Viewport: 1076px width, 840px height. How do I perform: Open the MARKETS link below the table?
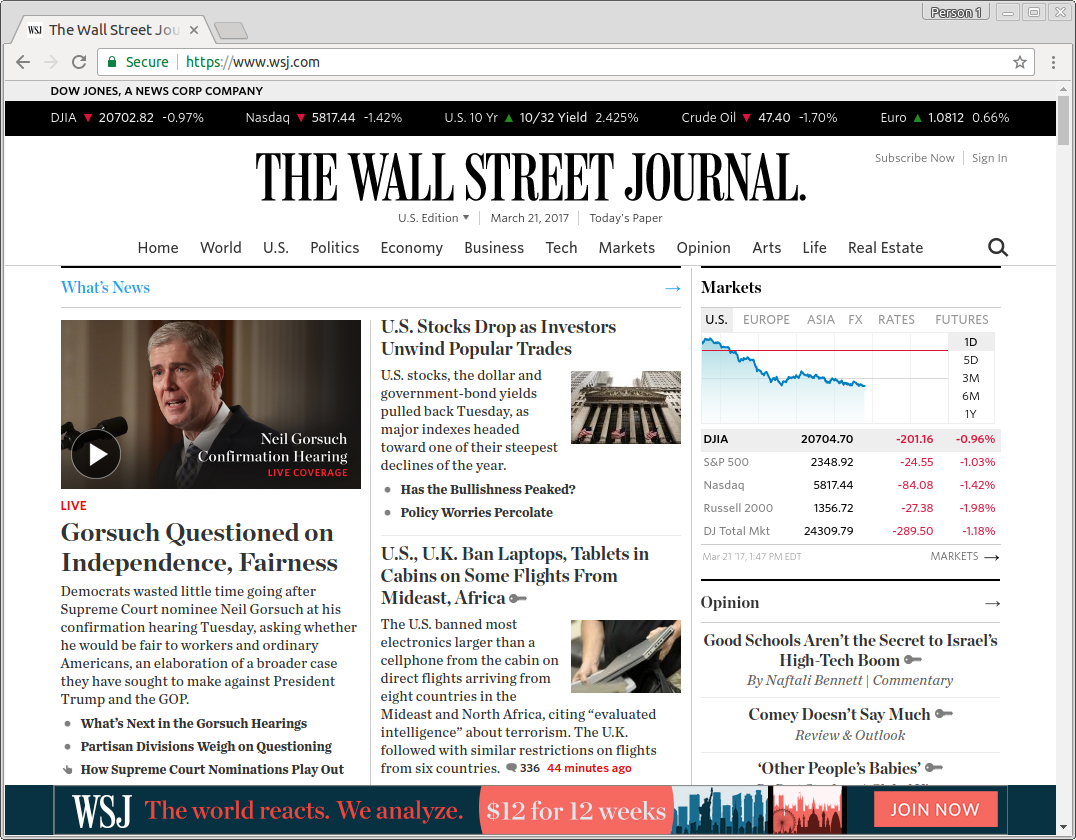964,557
